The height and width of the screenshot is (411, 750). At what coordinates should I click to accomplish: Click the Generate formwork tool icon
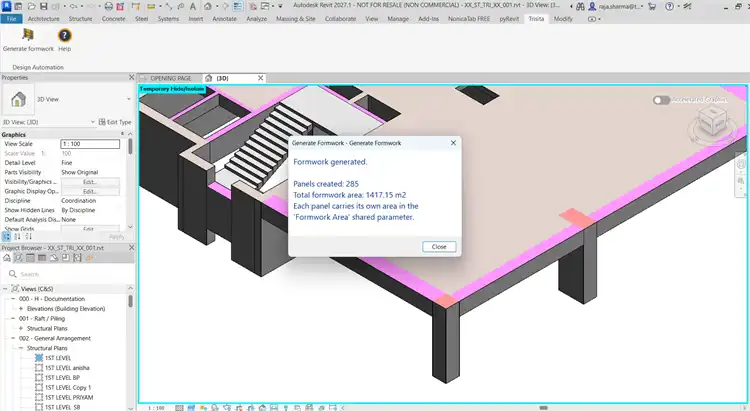(x=28, y=35)
